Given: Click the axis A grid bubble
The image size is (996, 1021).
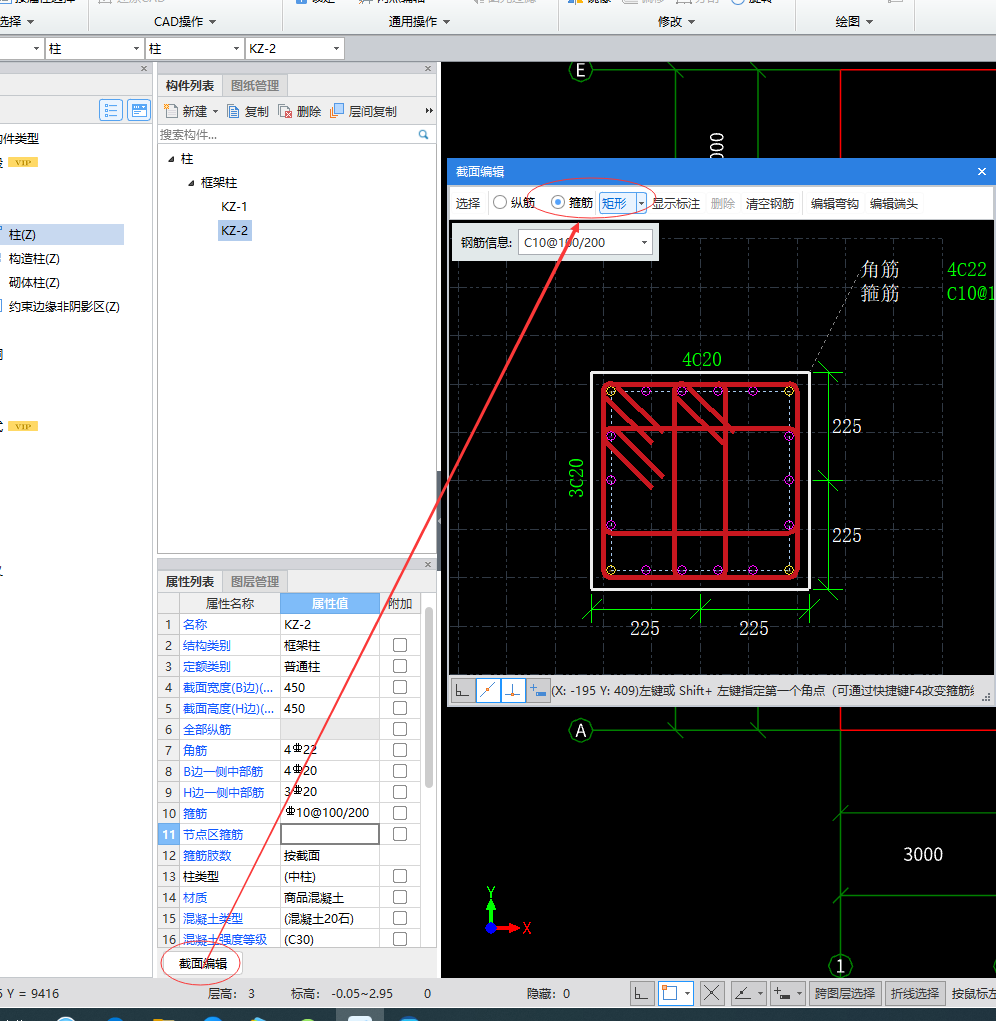Looking at the screenshot, I should click(x=580, y=731).
